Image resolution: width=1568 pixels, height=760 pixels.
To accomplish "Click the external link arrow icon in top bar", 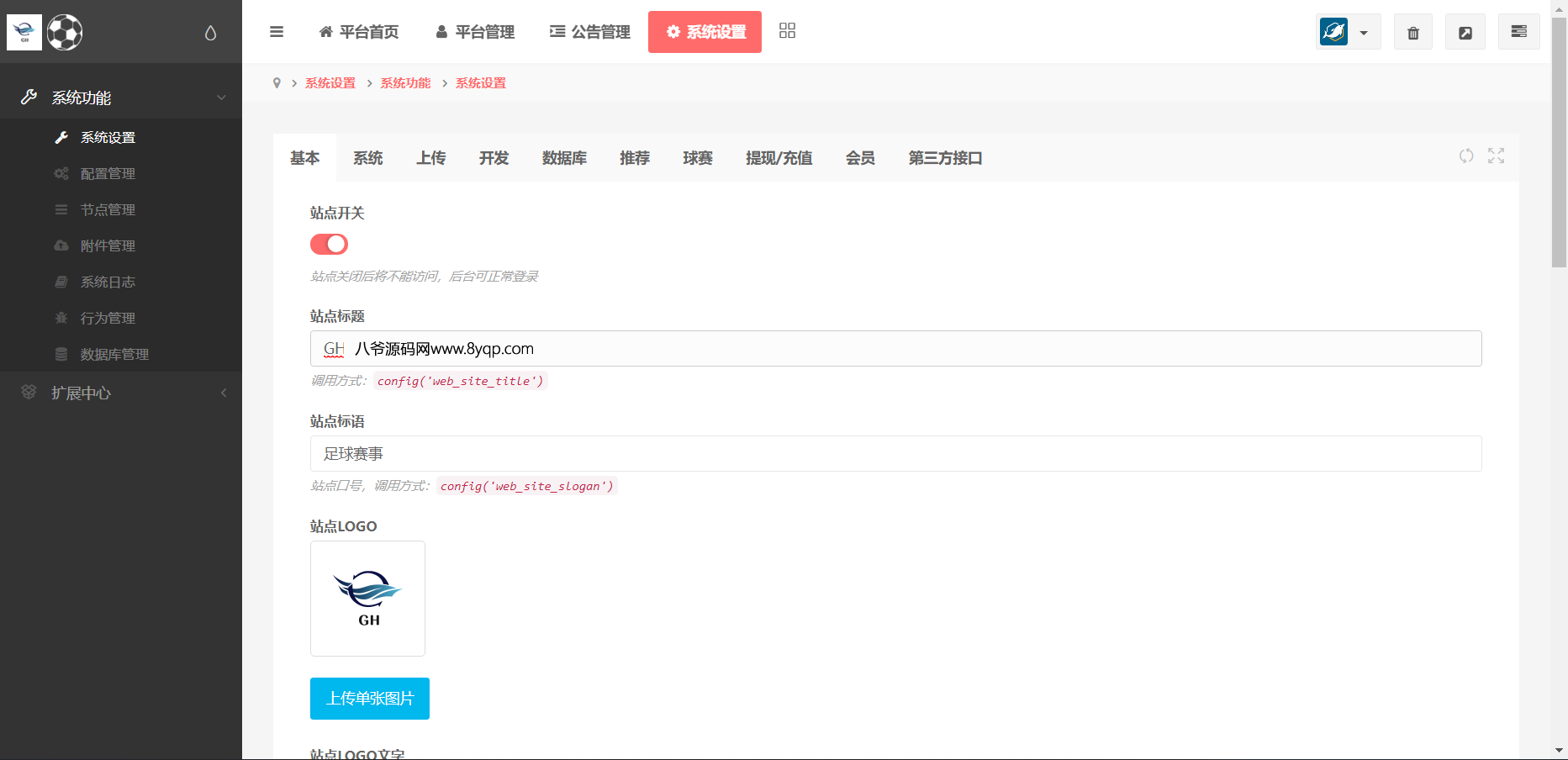I will (1465, 33).
